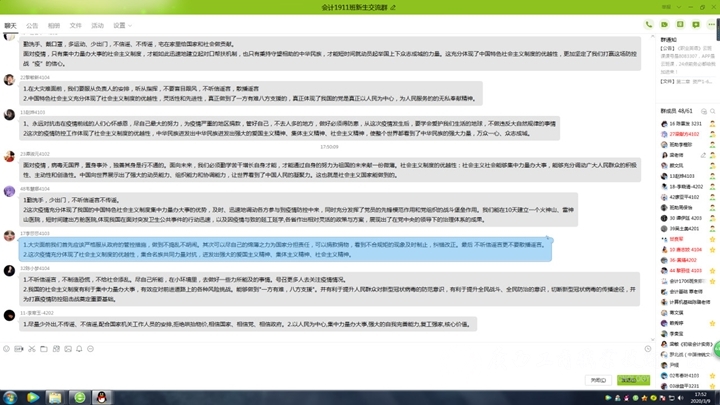Expand the 设置 dropdown menu
Screen dimensions: 720x405
click(x=122, y=26)
